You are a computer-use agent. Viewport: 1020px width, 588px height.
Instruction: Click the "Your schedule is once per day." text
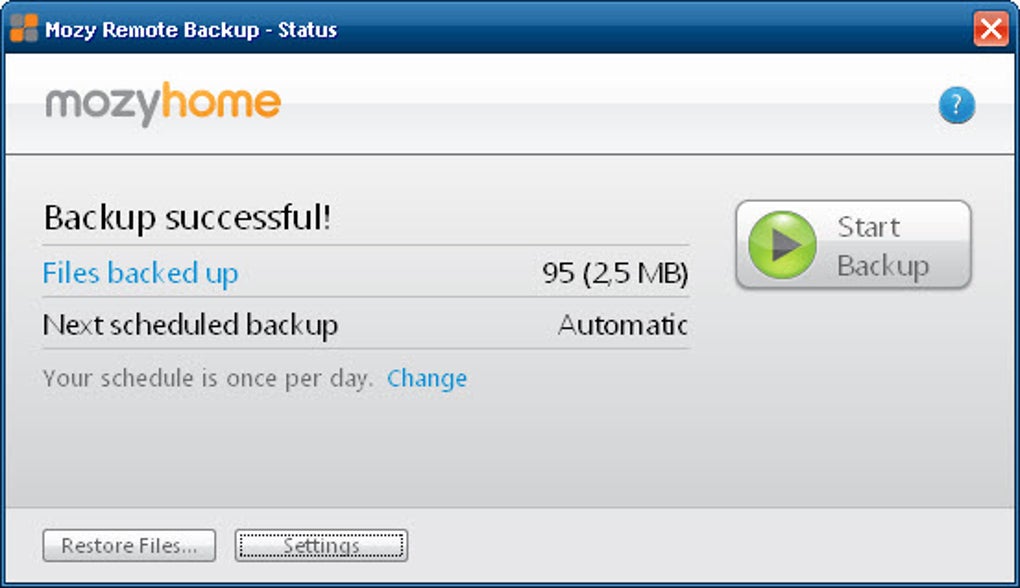[x=208, y=379]
